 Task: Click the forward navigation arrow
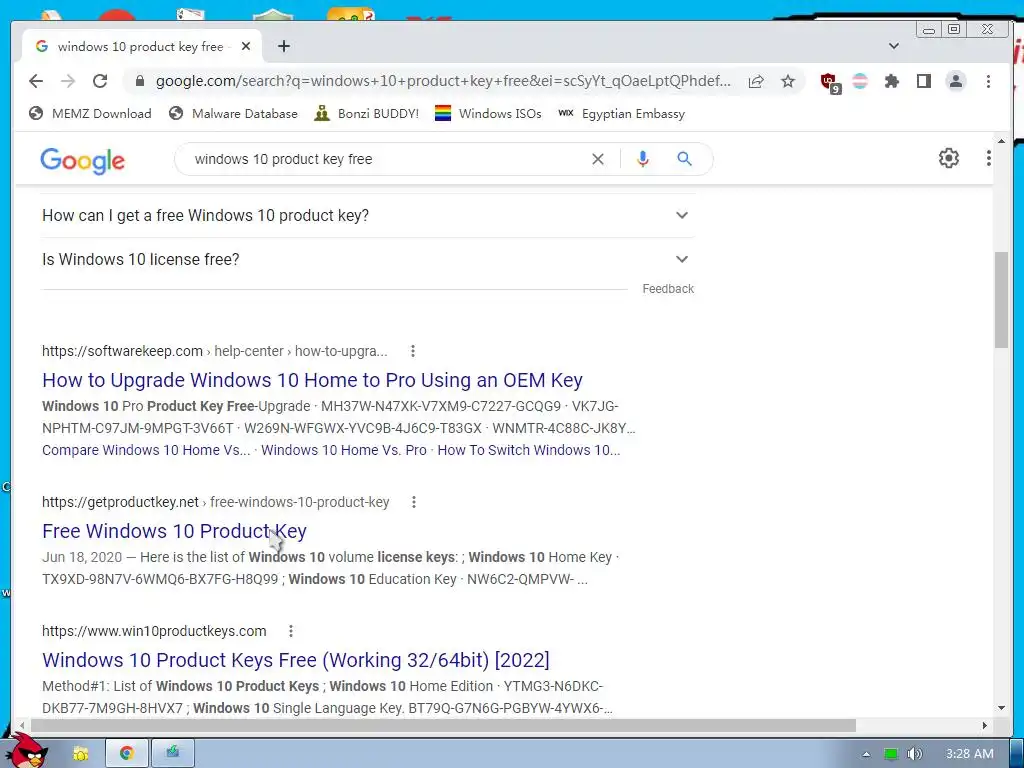(x=68, y=81)
